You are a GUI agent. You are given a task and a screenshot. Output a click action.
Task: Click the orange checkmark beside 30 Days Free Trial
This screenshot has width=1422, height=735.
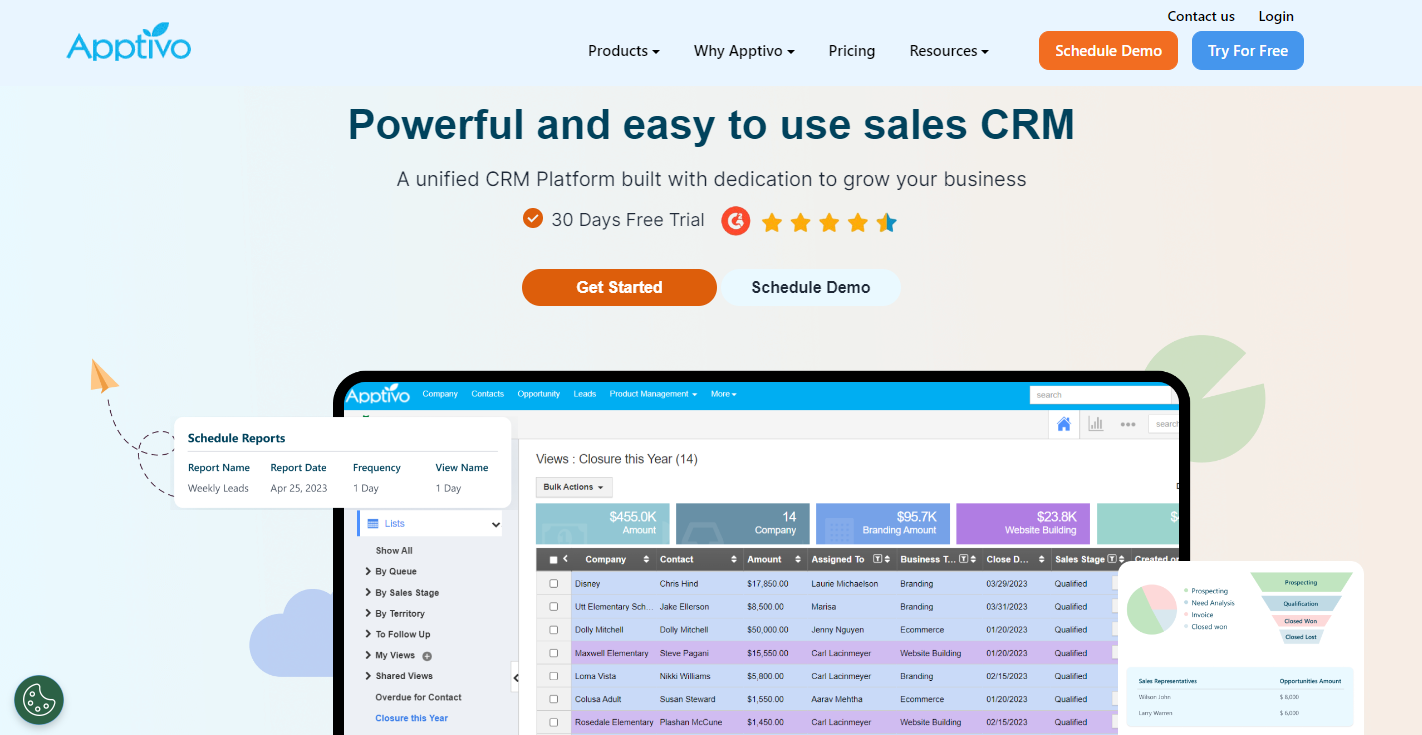coord(533,218)
